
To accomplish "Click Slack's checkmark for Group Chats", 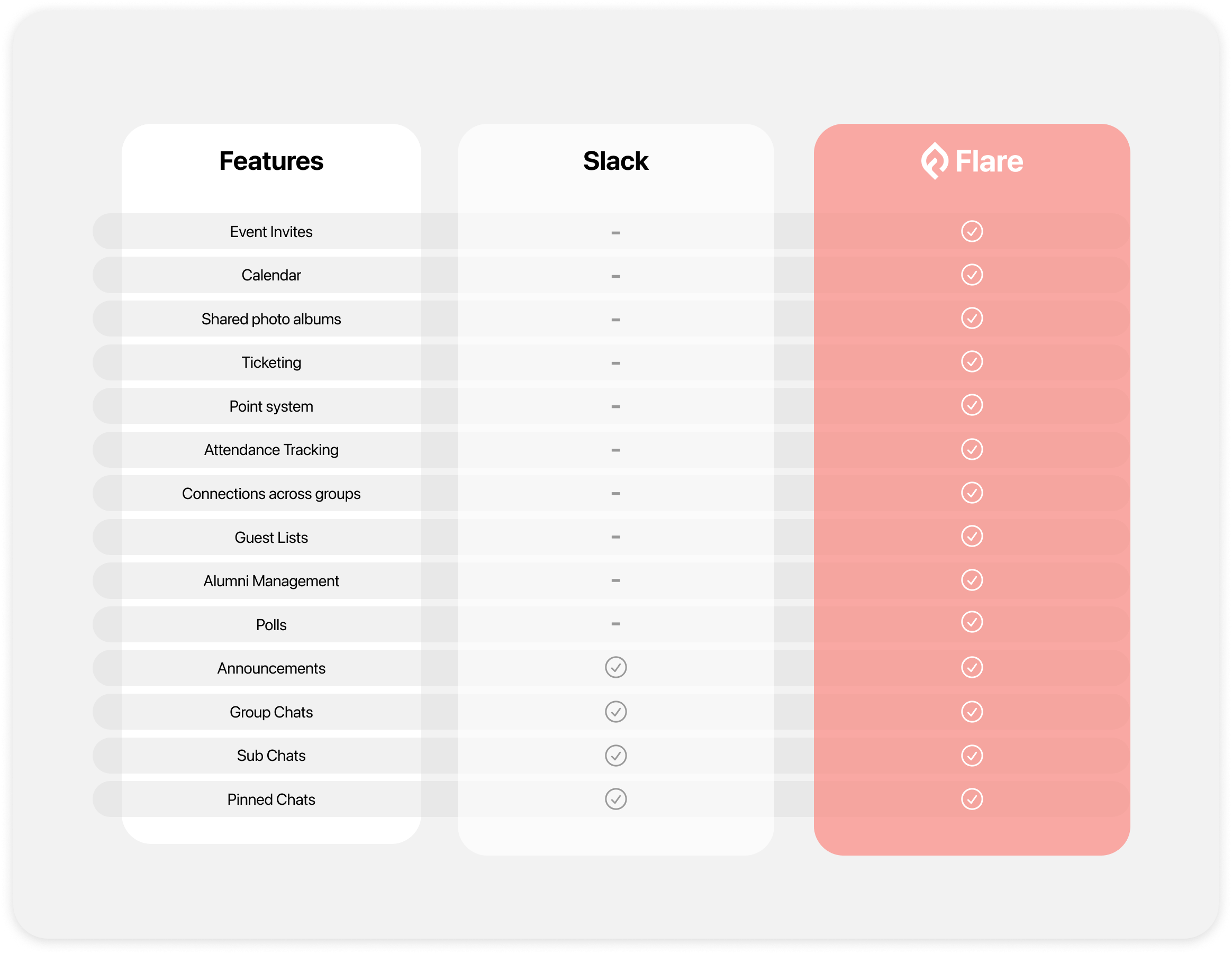I will pos(615,712).
